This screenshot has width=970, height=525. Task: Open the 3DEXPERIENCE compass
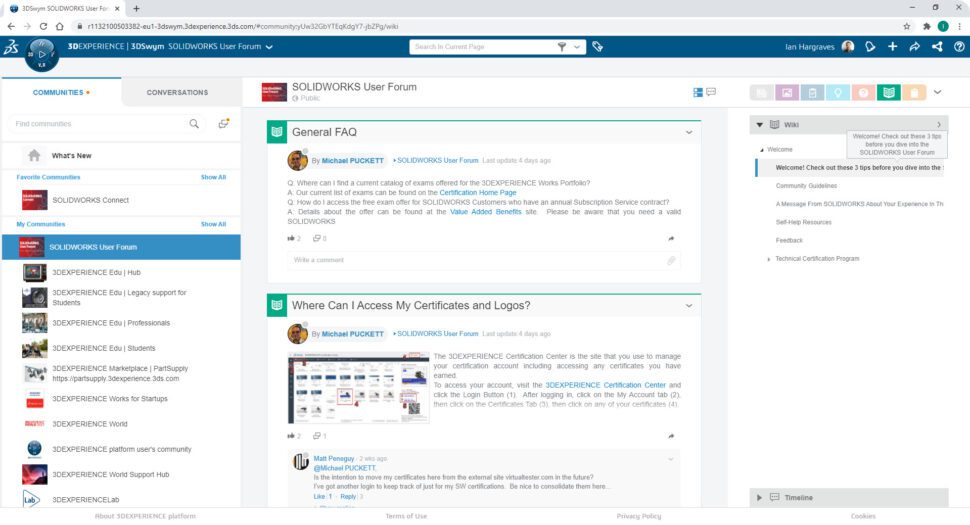click(41, 54)
